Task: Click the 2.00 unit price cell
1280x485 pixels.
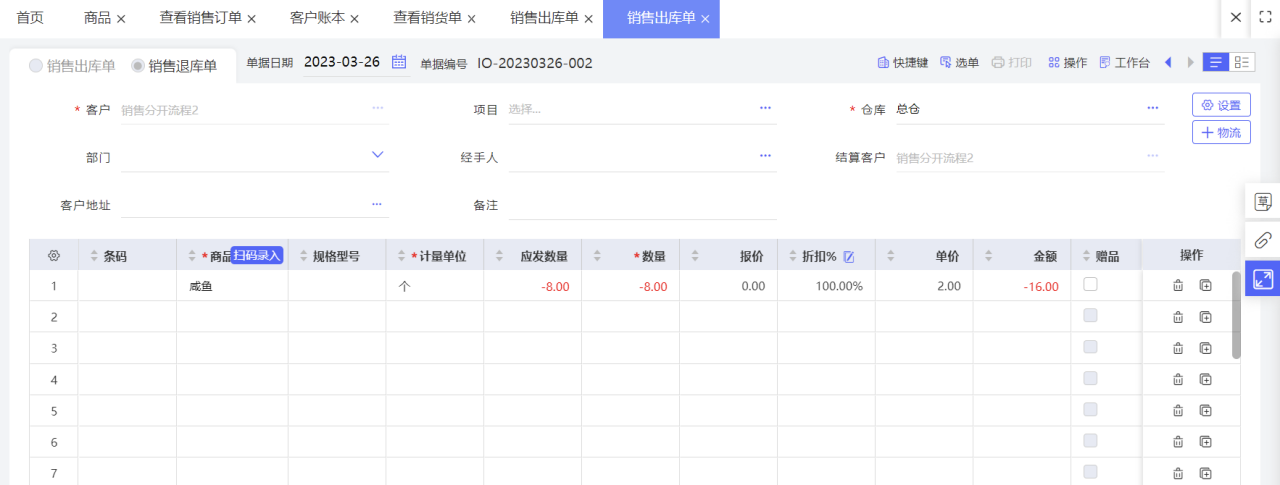Action: click(x=924, y=285)
